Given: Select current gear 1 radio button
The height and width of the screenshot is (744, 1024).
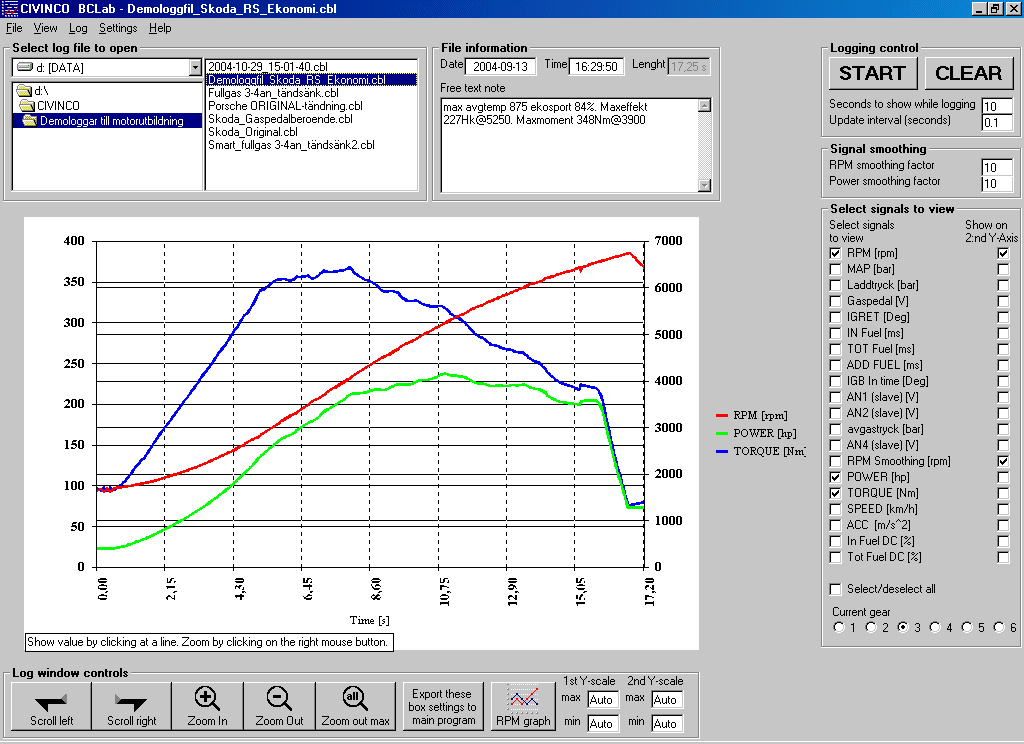Looking at the screenshot, I should (x=839, y=627).
